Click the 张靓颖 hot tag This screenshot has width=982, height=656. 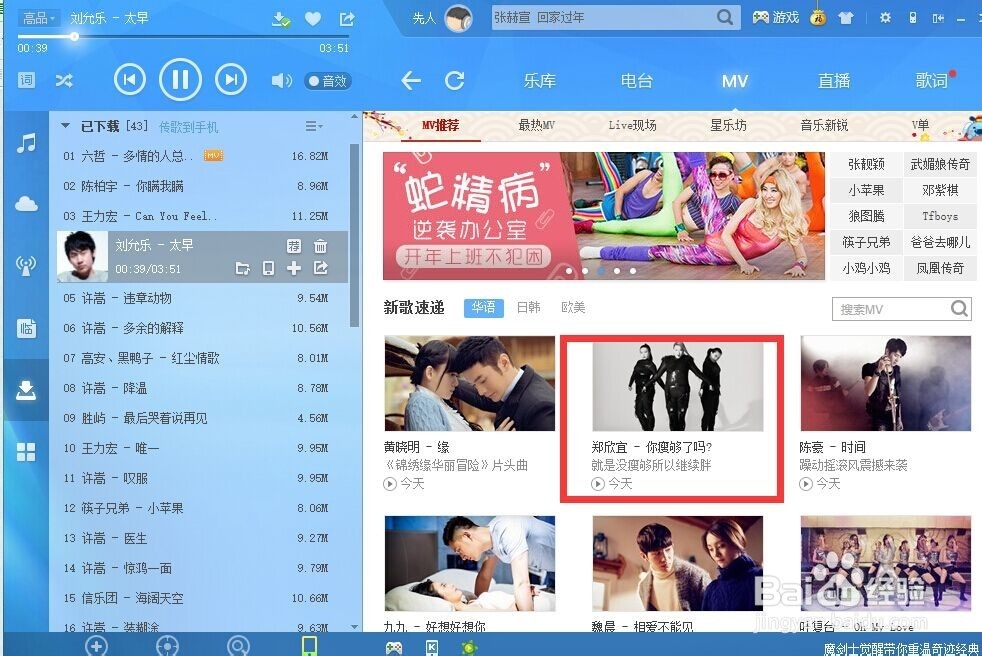point(866,164)
